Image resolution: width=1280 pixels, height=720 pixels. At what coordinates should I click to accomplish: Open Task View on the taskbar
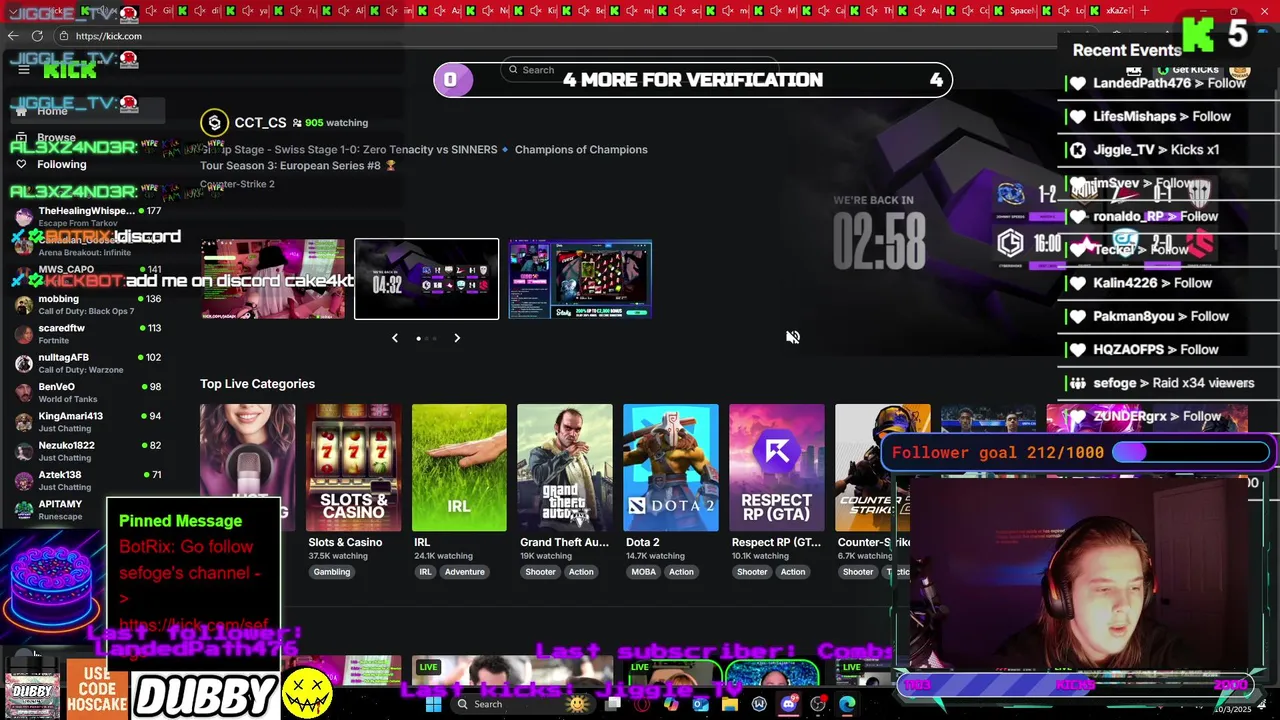tap(613, 704)
